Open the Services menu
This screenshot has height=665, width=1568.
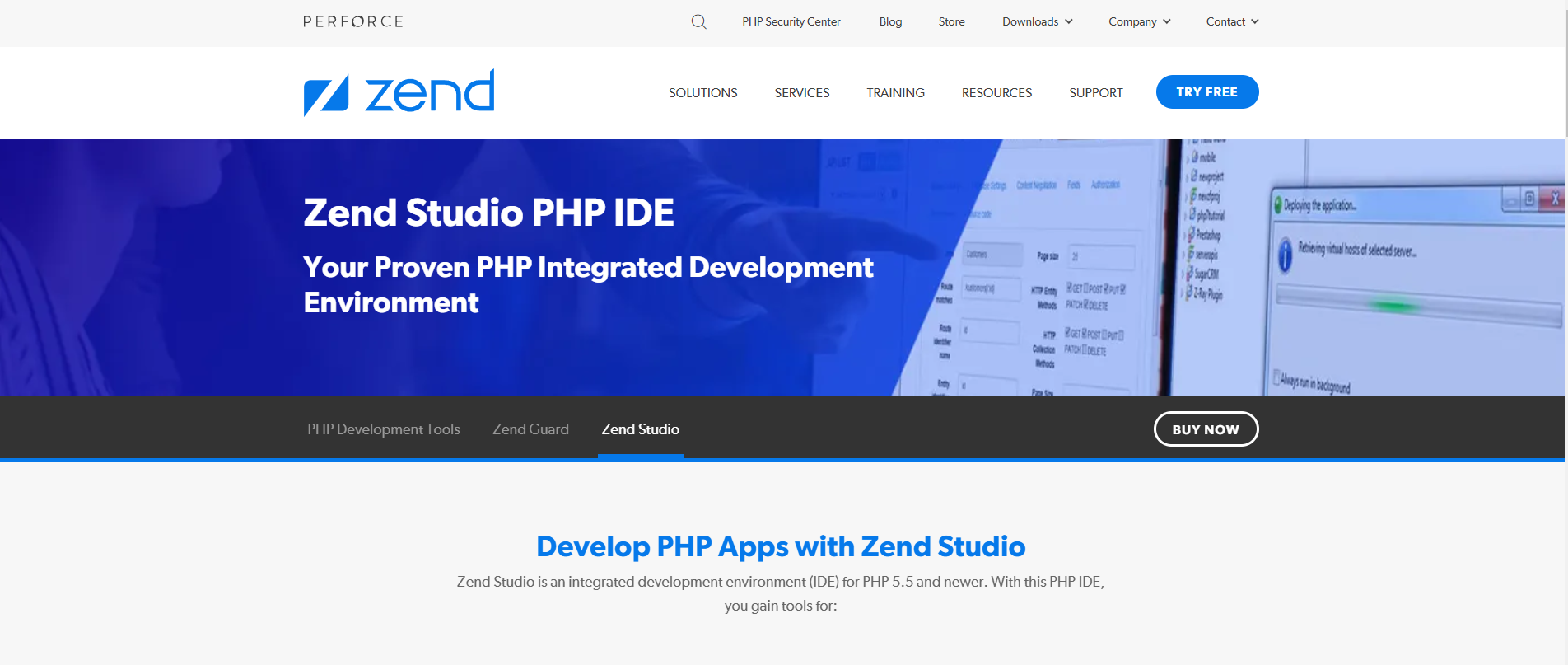[801, 92]
